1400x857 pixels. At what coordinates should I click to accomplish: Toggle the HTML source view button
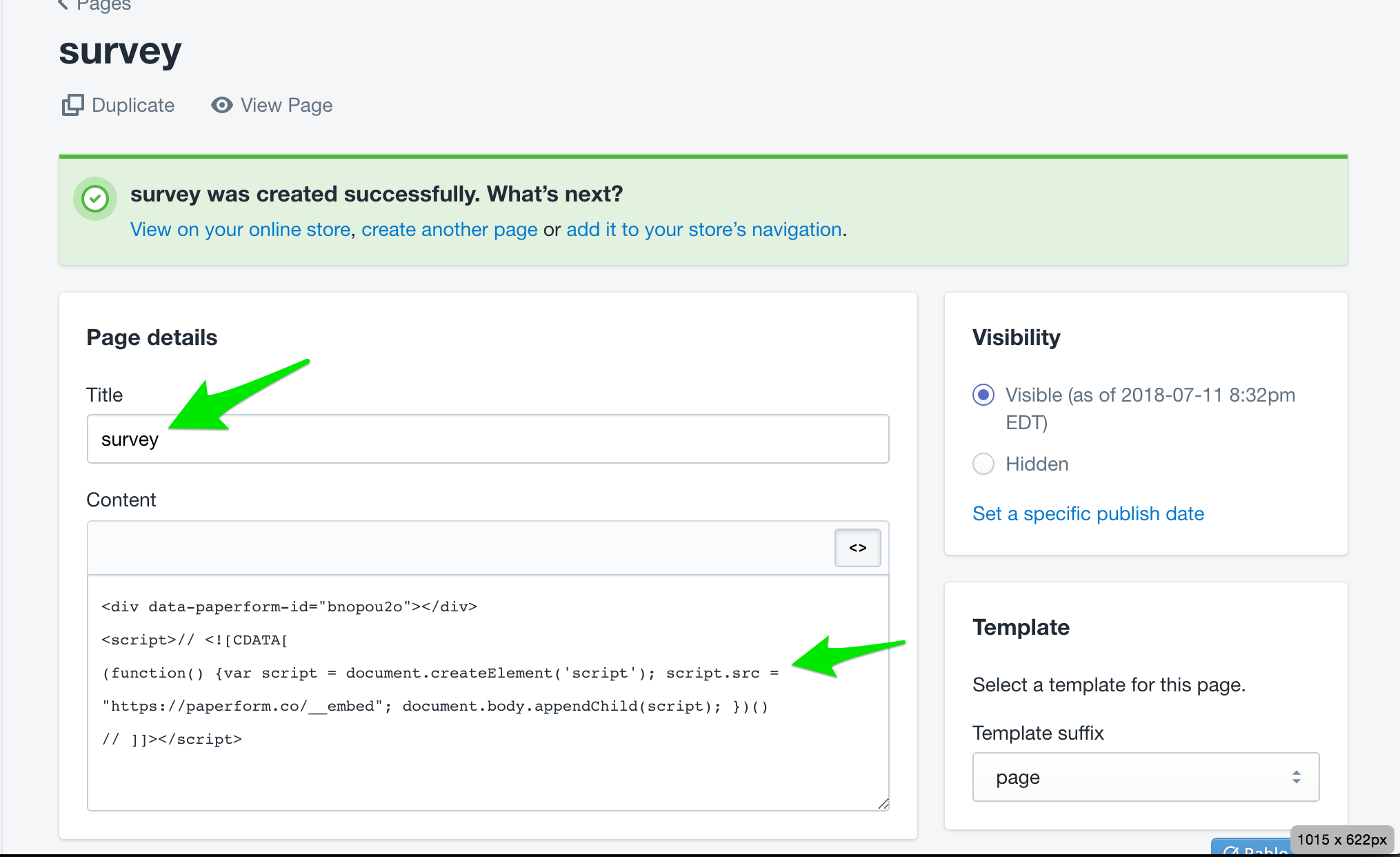pyautogui.click(x=857, y=548)
